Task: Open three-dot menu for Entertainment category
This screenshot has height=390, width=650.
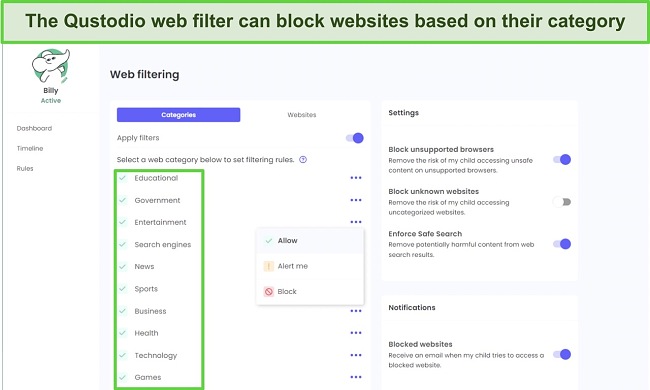Action: coord(356,222)
